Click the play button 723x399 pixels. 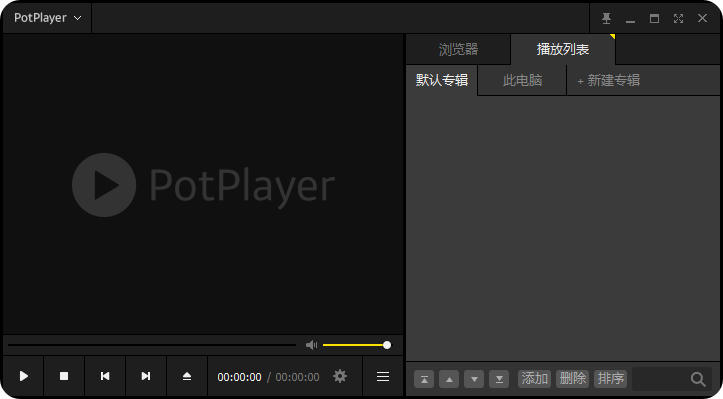point(24,376)
